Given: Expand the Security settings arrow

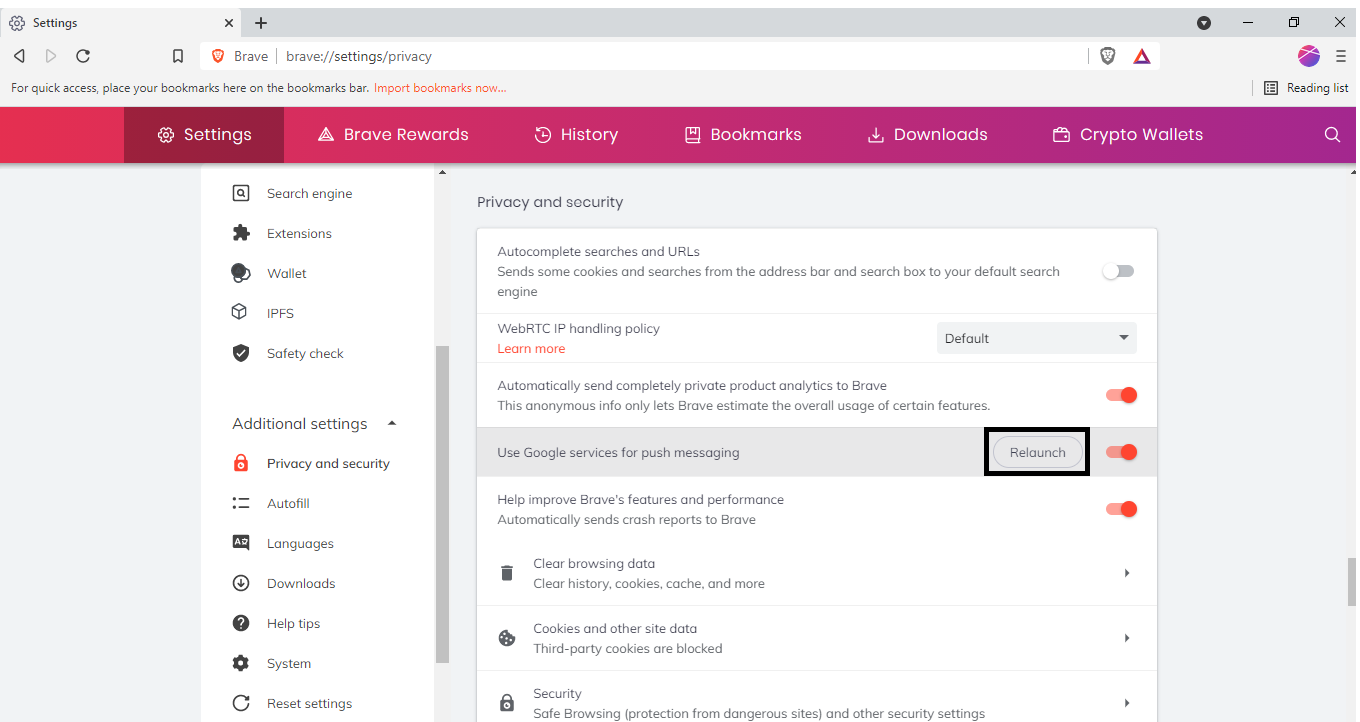Looking at the screenshot, I should [x=1127, y=703].
